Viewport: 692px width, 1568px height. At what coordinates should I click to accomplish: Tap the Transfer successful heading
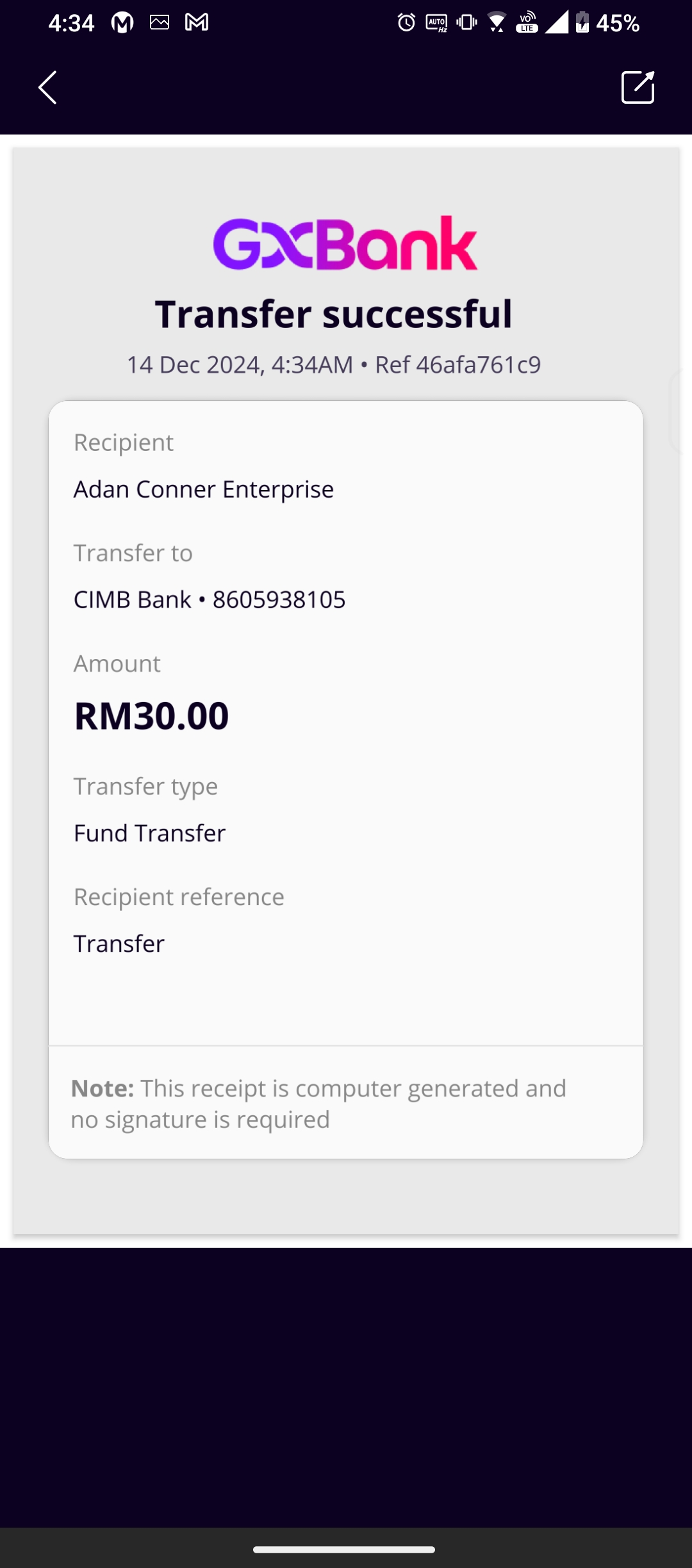pyautogui.click(x=334, y=314)
